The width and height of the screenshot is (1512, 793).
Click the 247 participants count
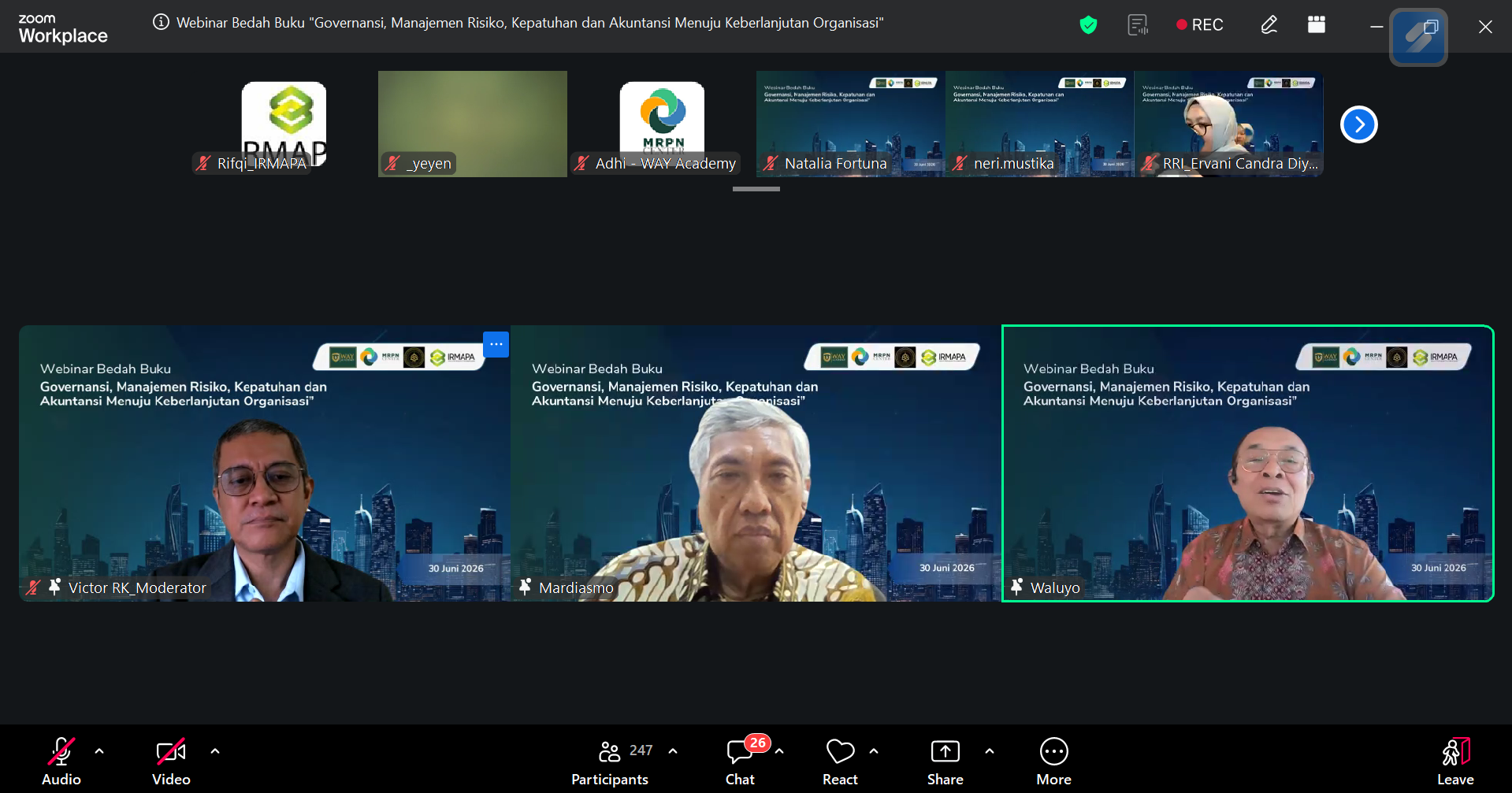[x=641, y=750]
